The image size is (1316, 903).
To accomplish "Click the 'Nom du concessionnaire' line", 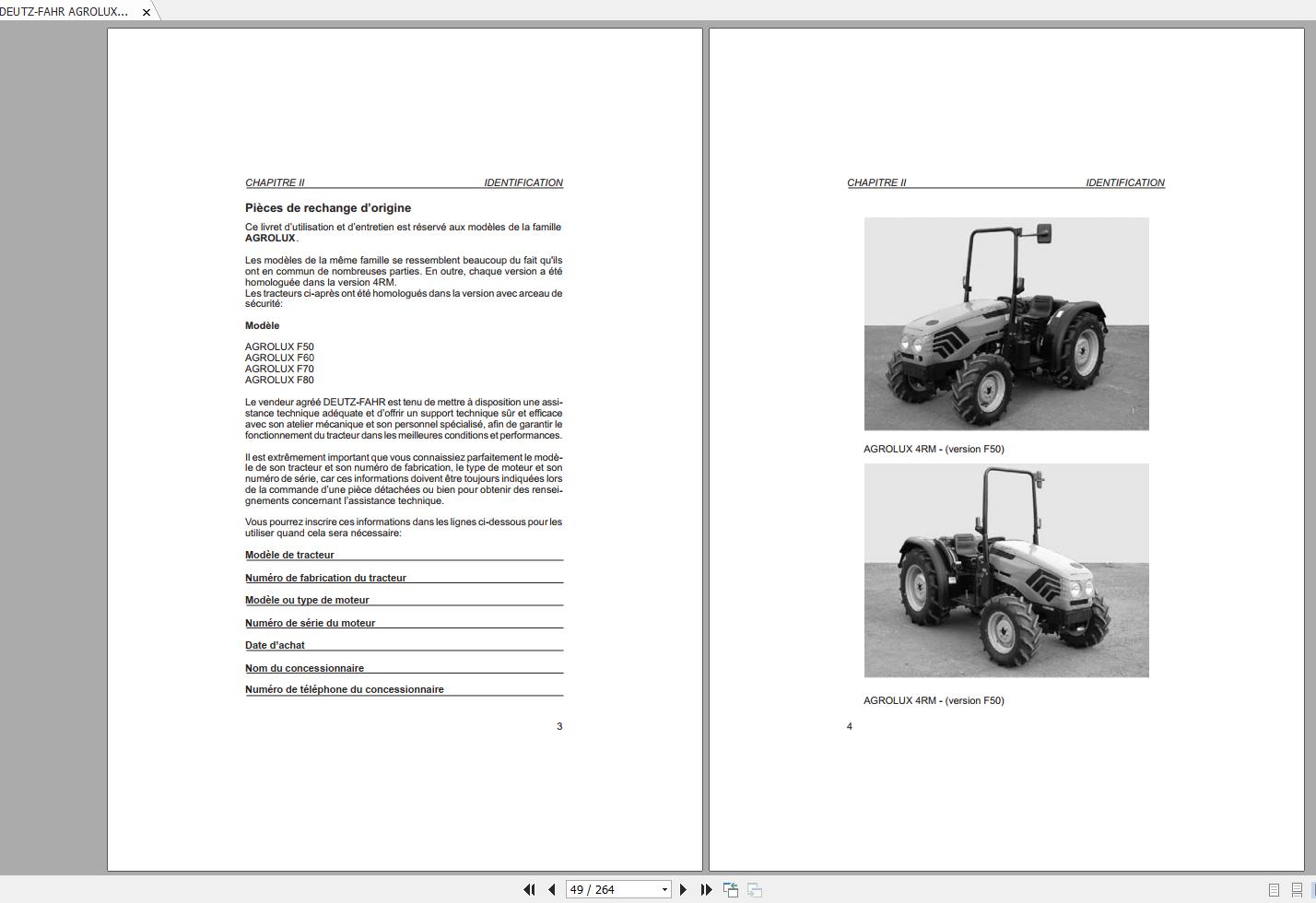I will [404, 668].
